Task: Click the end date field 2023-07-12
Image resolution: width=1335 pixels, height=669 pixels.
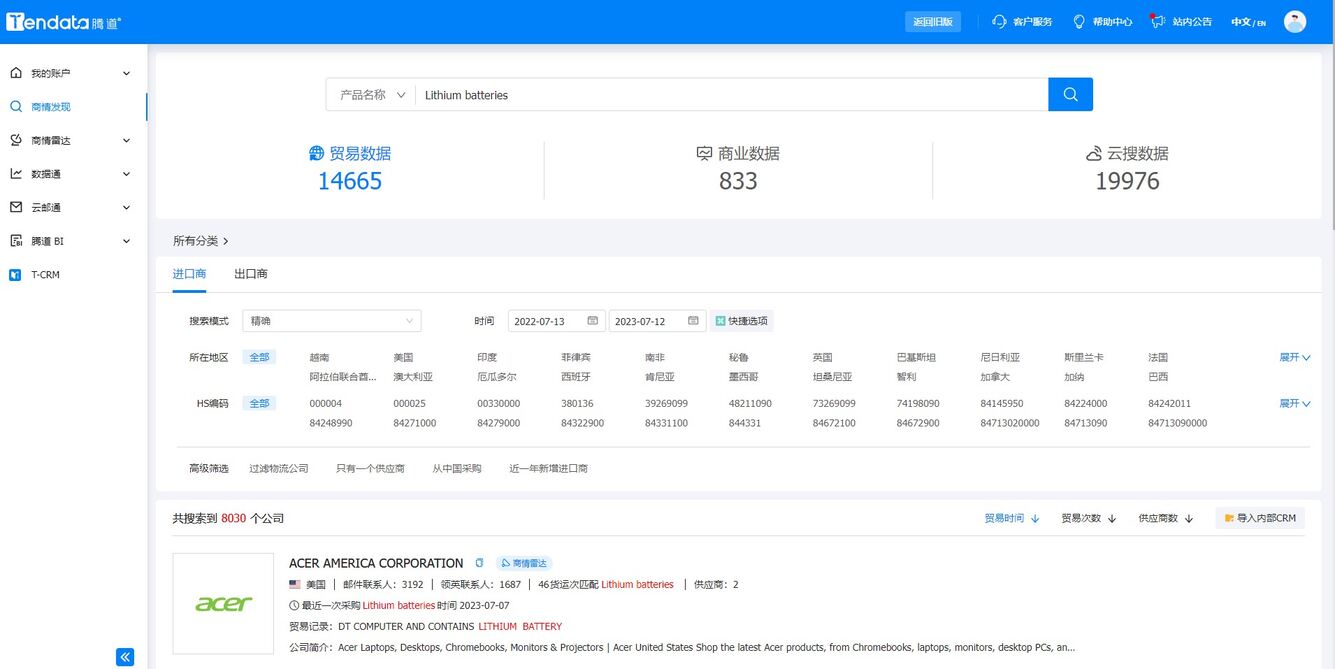Action: pyautogui.click(x=658, y=321)
